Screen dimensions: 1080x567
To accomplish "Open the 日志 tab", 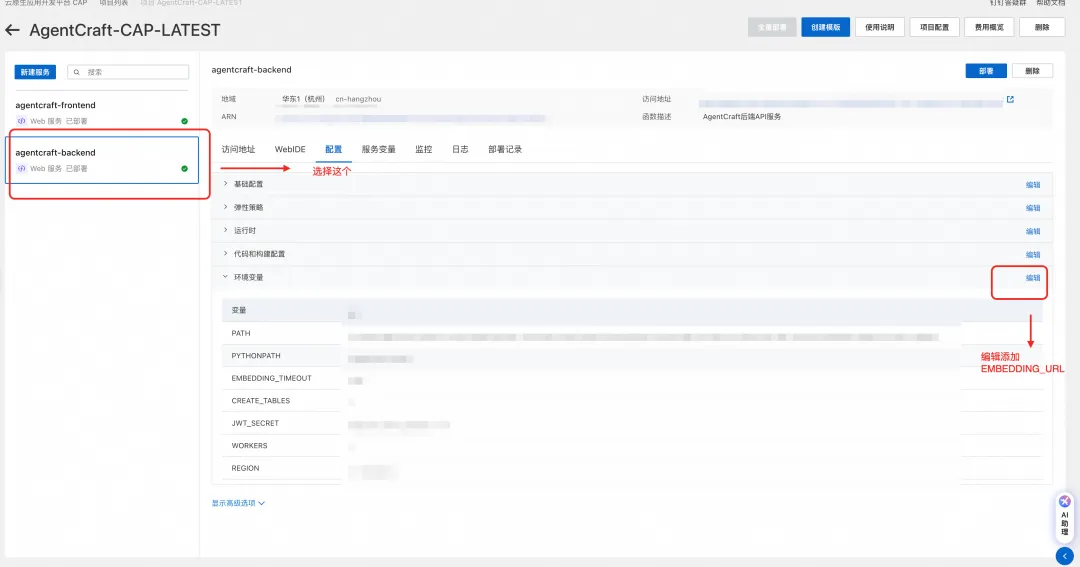I will [x=460, y=150].
